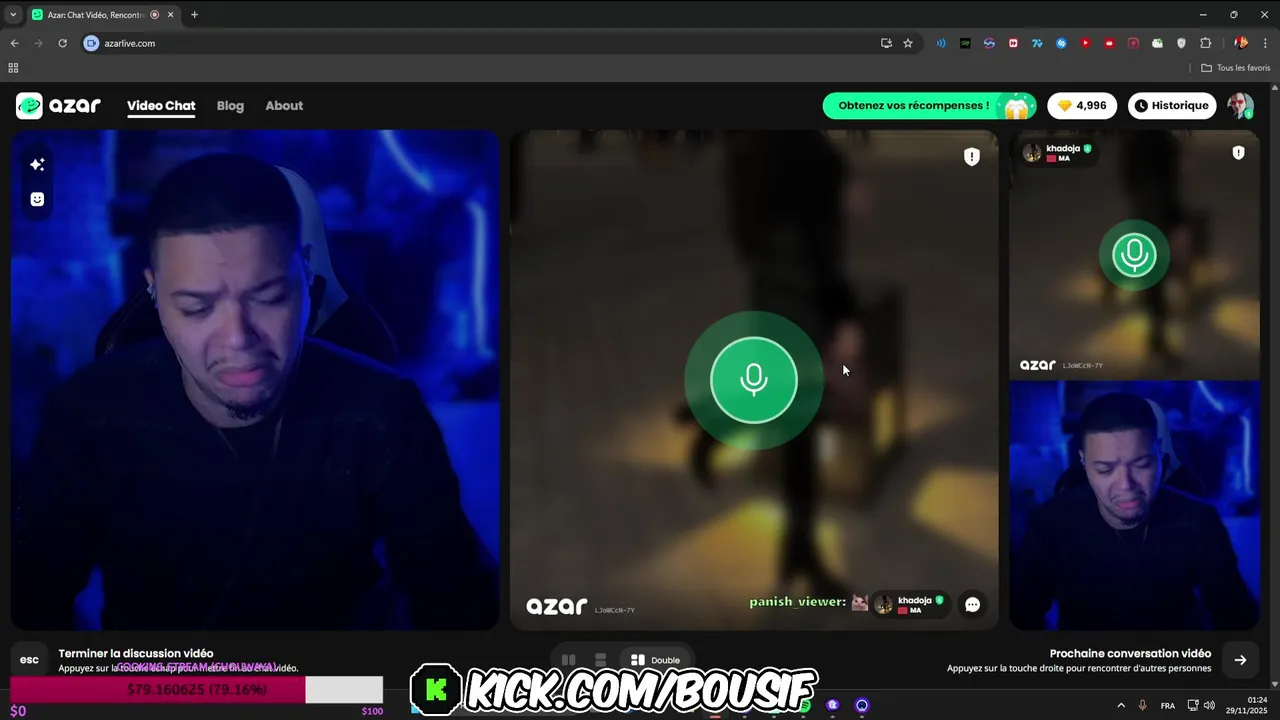Open khadoja's profile chip at bottom
Viewport: 1280px width, 720px height.
(x=910, y=604)
